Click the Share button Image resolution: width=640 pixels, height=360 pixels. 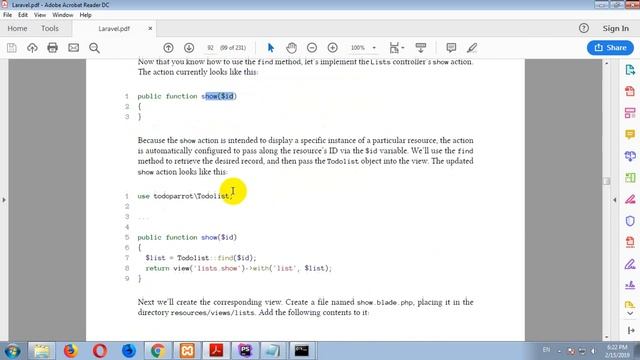[610, 48]
